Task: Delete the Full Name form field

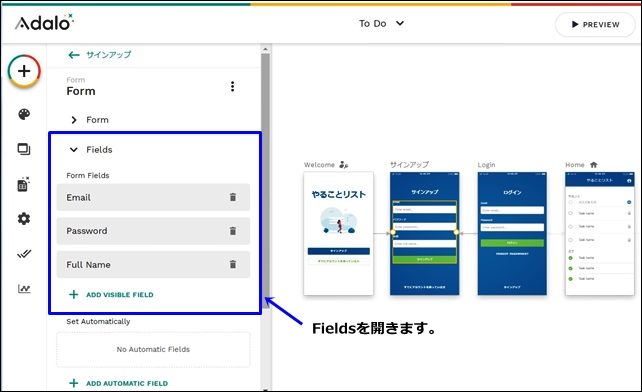Action: coord(233,264)
